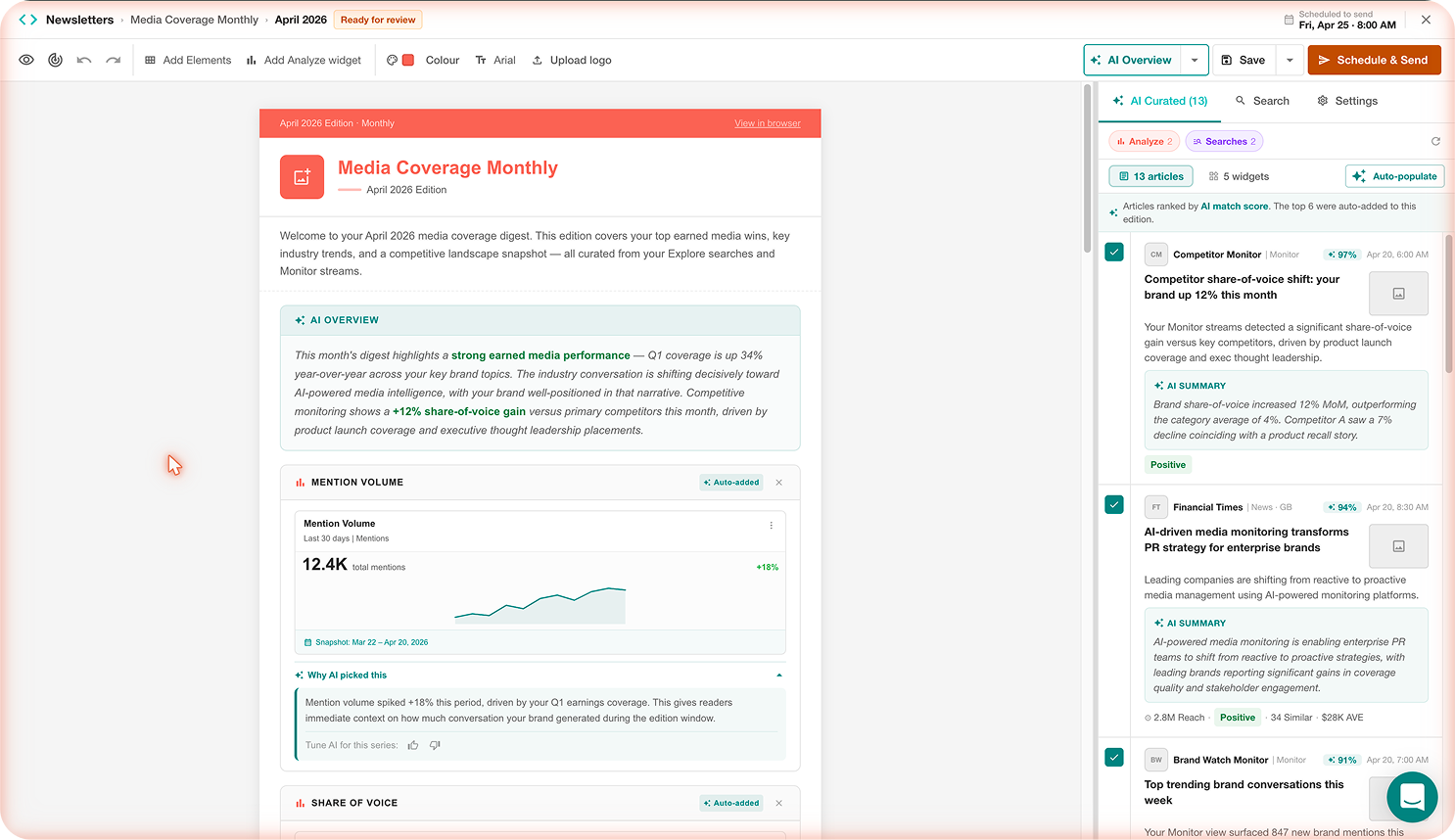The image size is (1455, 840).
Task: Open the Settings tab
Action: tap(1347, 101)
